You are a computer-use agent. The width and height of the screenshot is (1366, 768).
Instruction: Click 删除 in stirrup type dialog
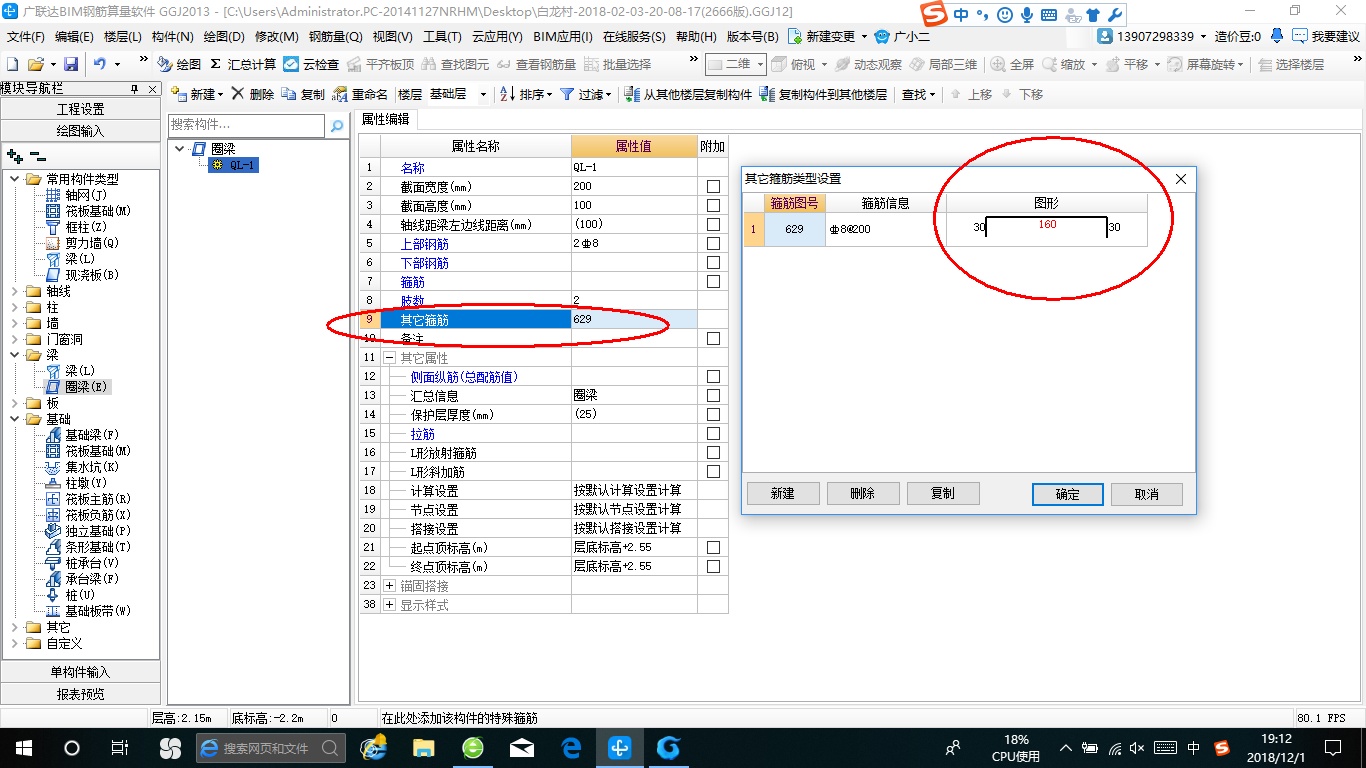coord(862,493)
